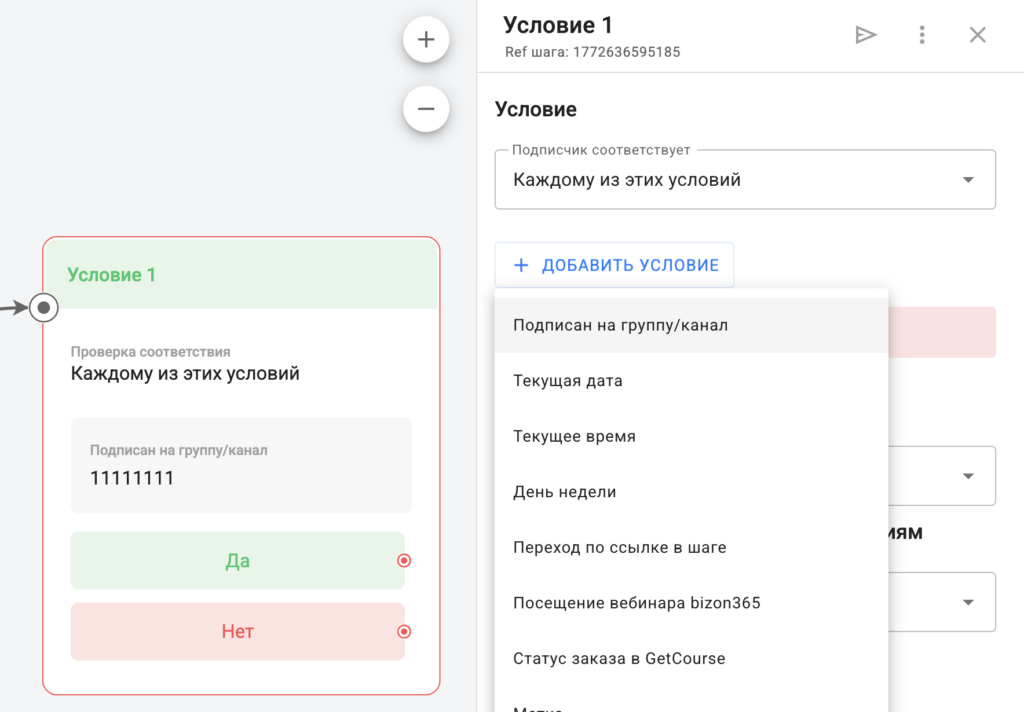This screenshot has height=712, width=1024.
Task: Click the red Нет branch button
Action: (x=237, y=632)
